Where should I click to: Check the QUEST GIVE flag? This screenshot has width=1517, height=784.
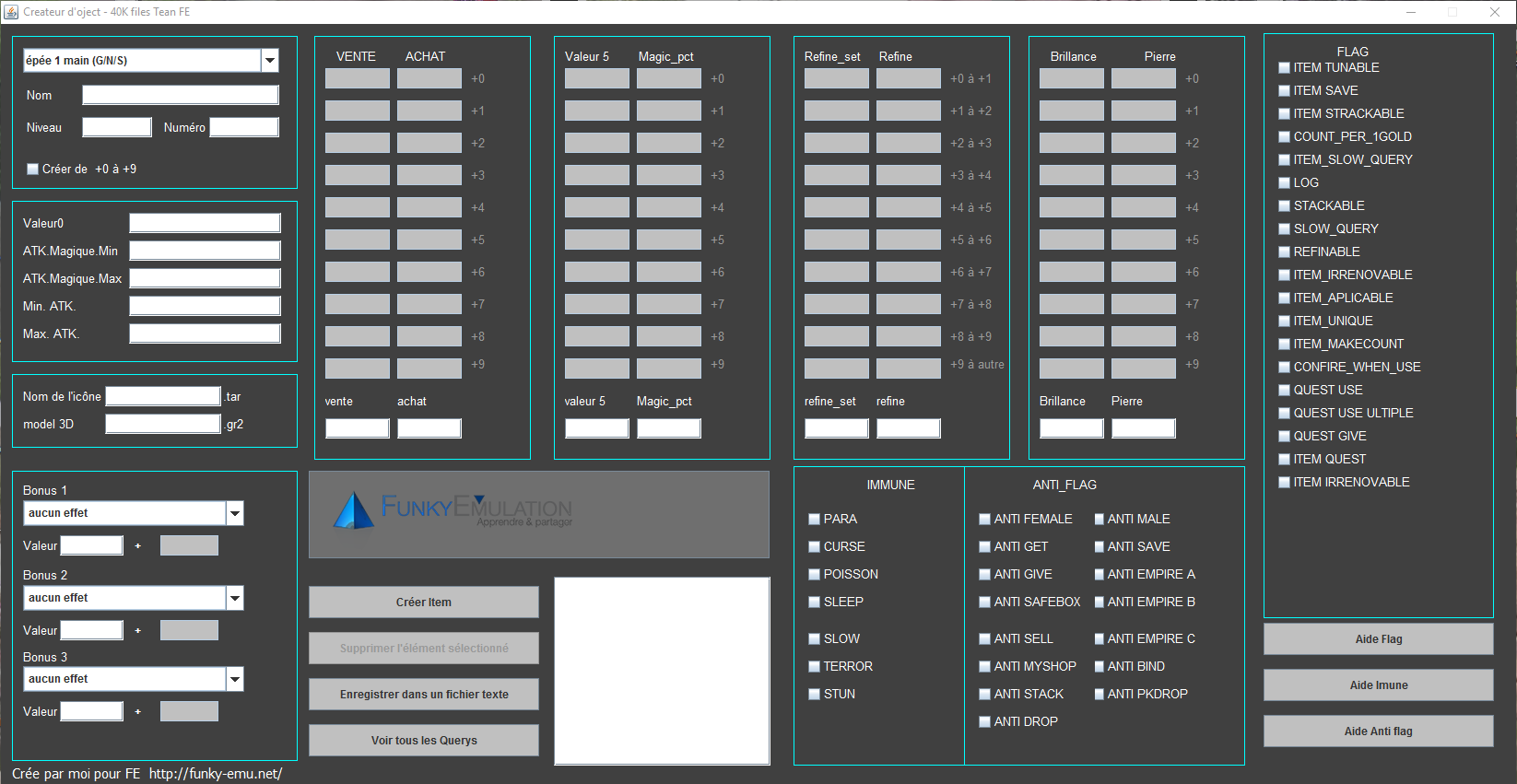1284,436
